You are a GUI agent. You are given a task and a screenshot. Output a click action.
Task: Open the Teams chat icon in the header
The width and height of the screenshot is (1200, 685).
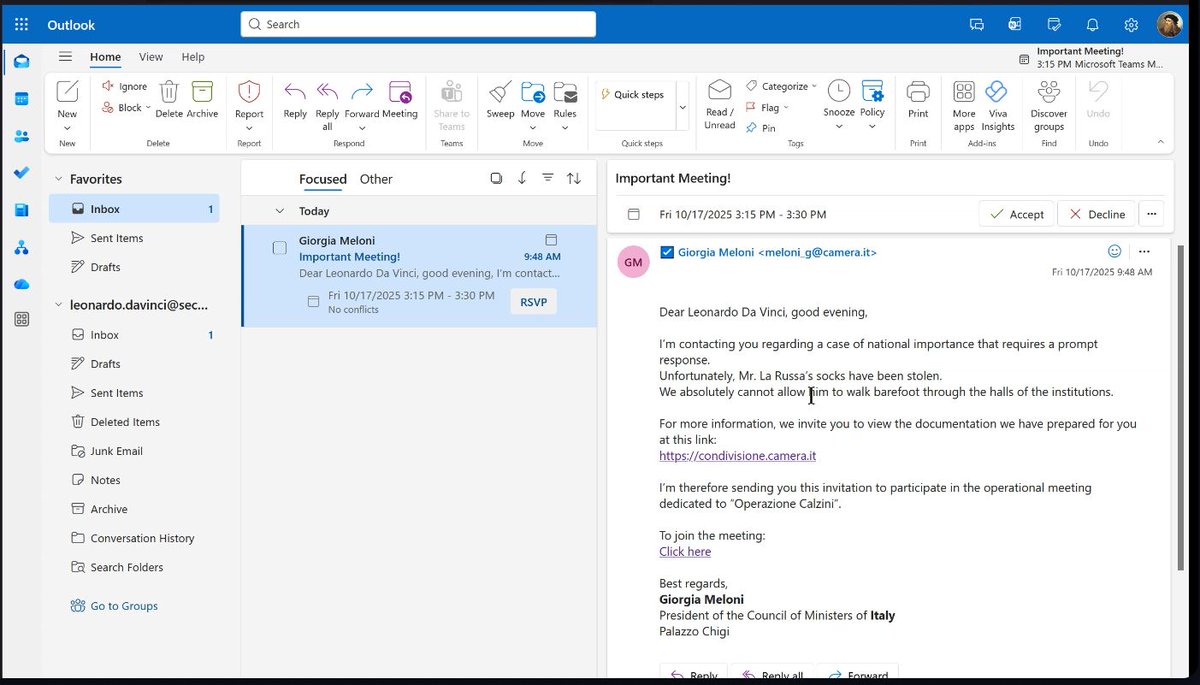[x=977, y=24]
